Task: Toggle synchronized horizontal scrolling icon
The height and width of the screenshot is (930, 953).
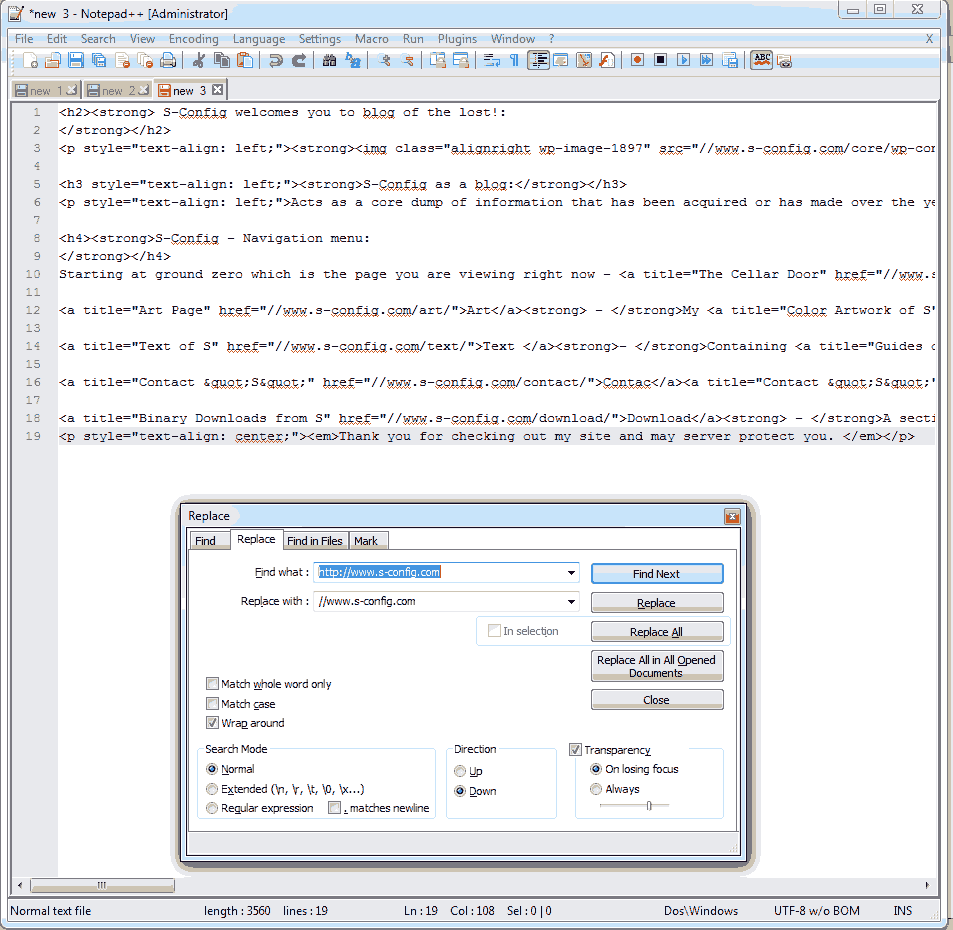Action: [461, 60]
